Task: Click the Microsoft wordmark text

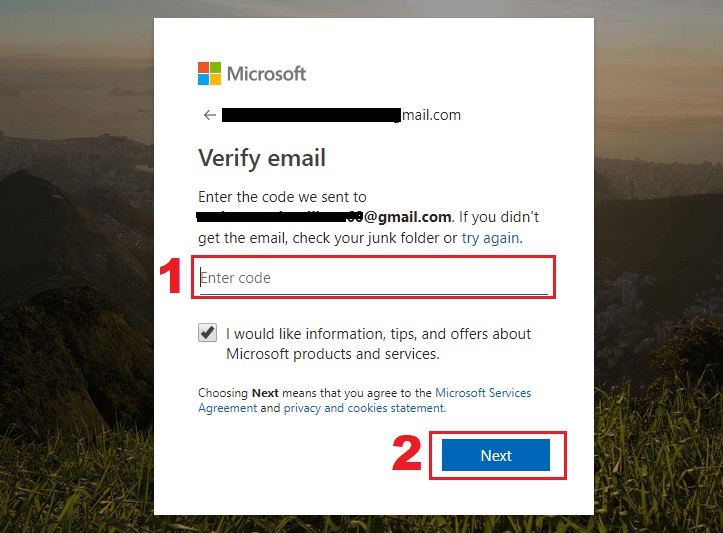Action: pyautogui.click(x=266, y=73)
